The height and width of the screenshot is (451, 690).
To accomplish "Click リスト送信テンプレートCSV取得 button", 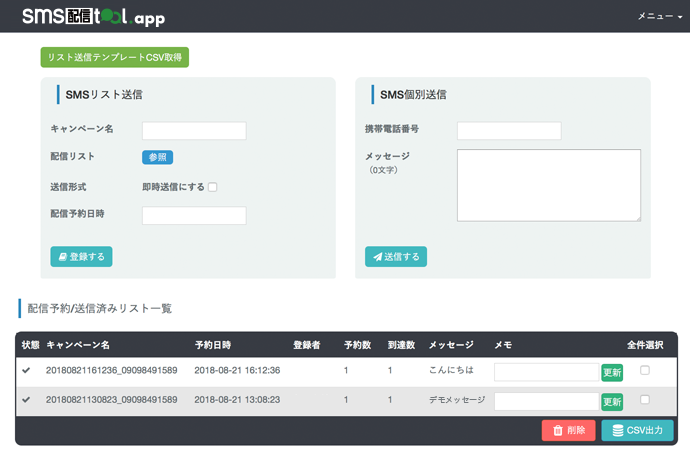I will (115, 57).
